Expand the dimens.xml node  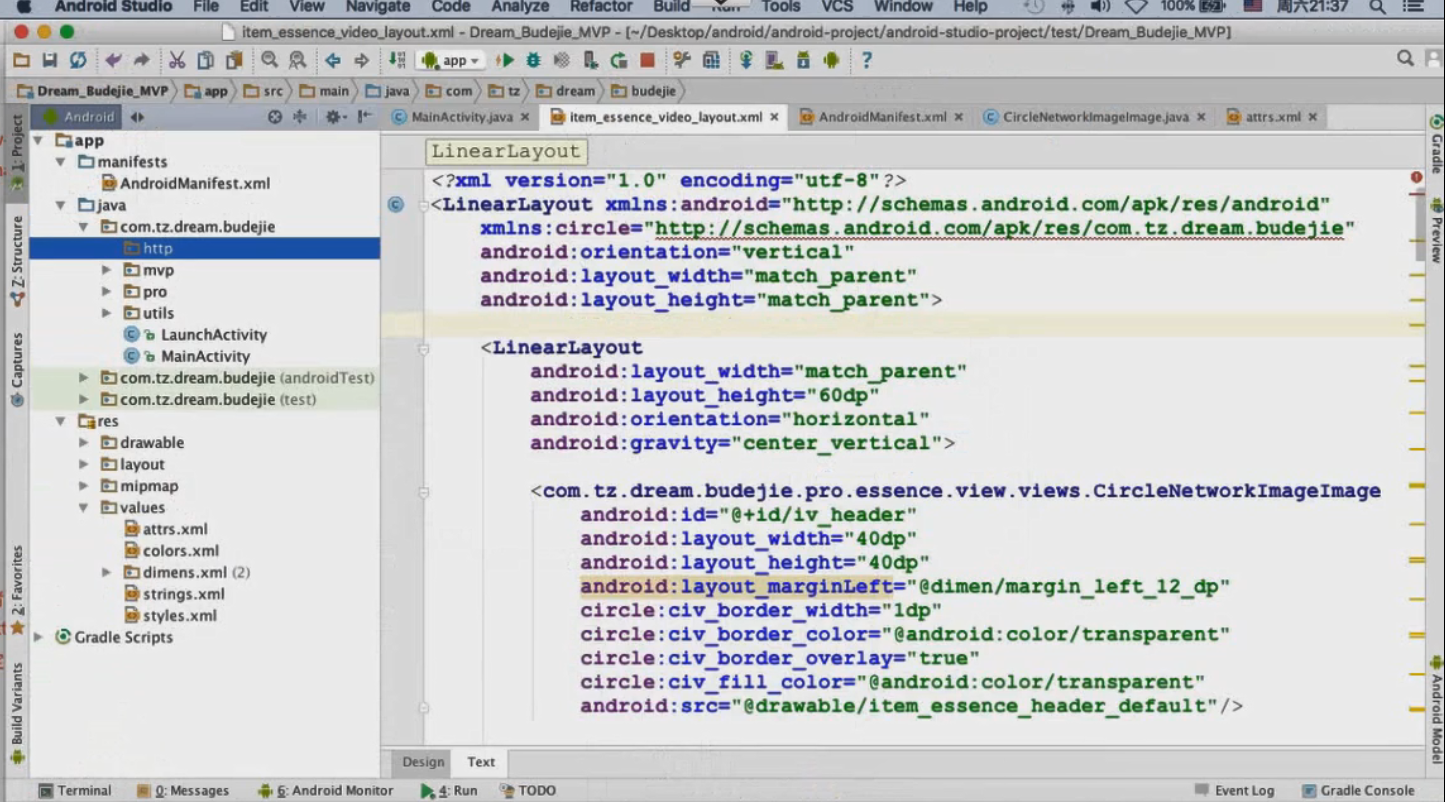click(x=106, y=573)
